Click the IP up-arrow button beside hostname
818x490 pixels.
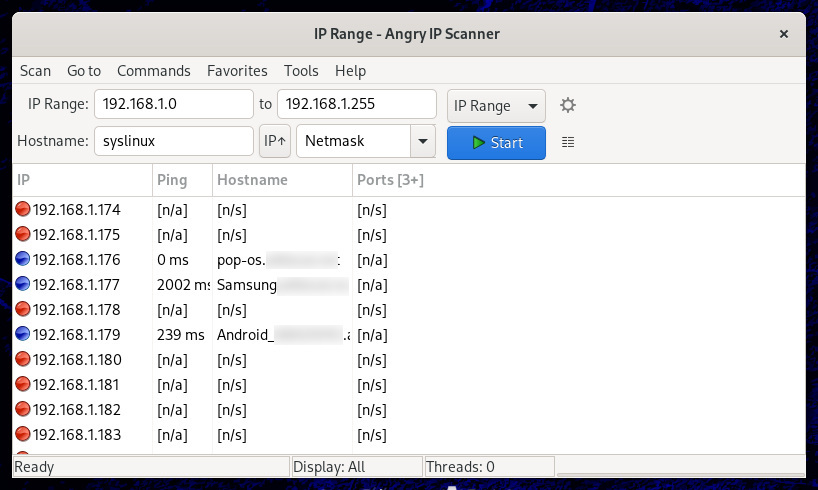(x=275, y=142)
